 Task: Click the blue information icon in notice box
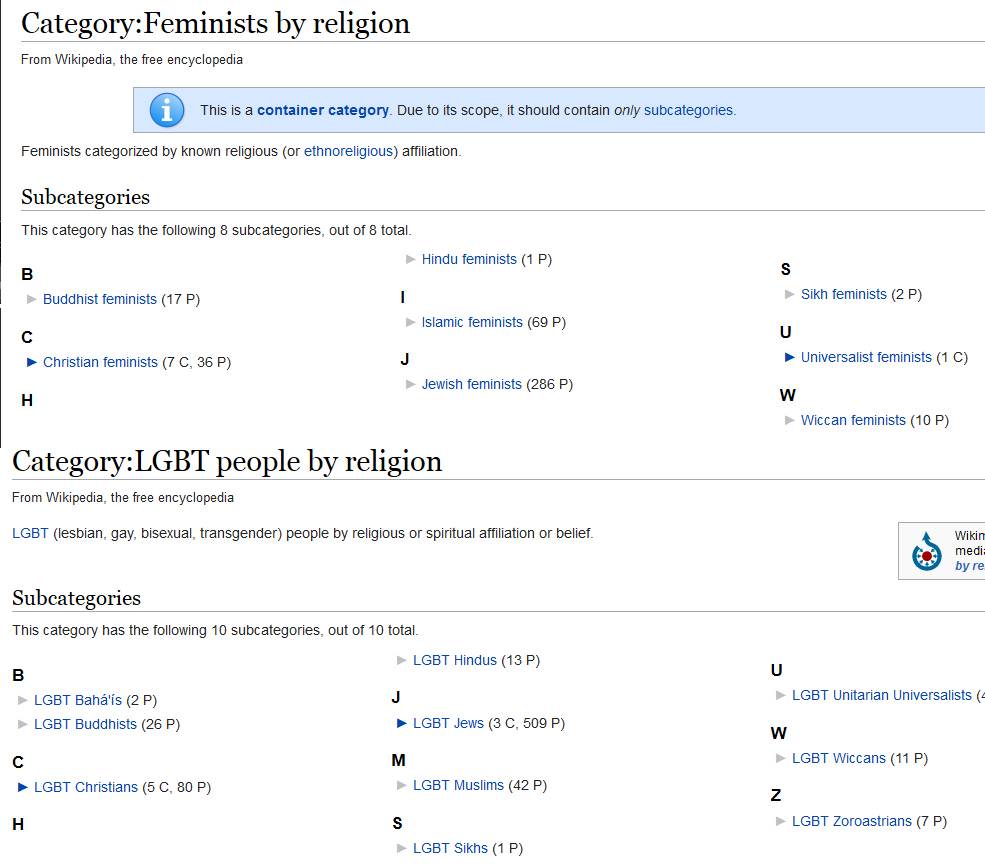tap(167, 110)
